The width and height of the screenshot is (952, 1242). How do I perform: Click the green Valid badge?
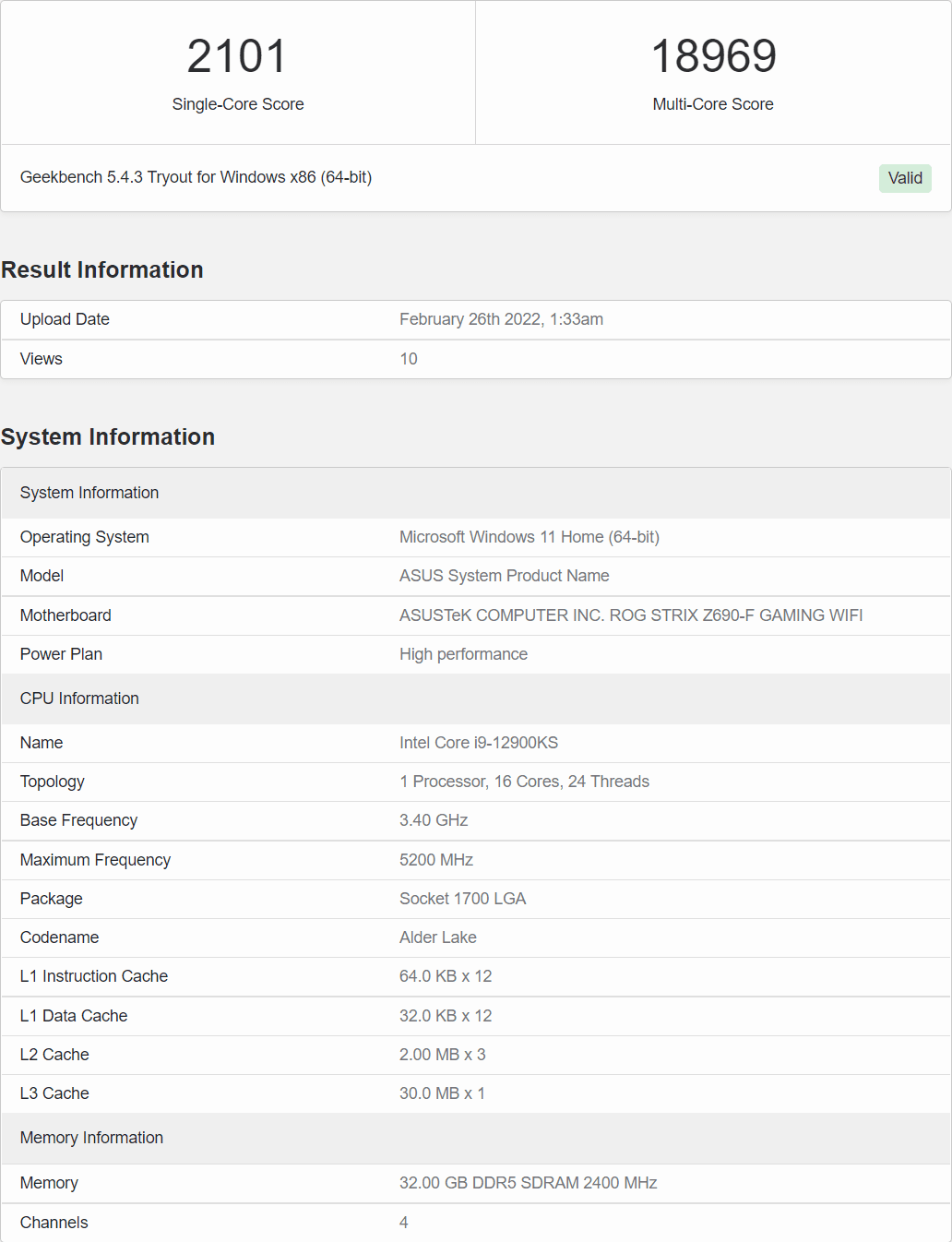tap(904, 178)
